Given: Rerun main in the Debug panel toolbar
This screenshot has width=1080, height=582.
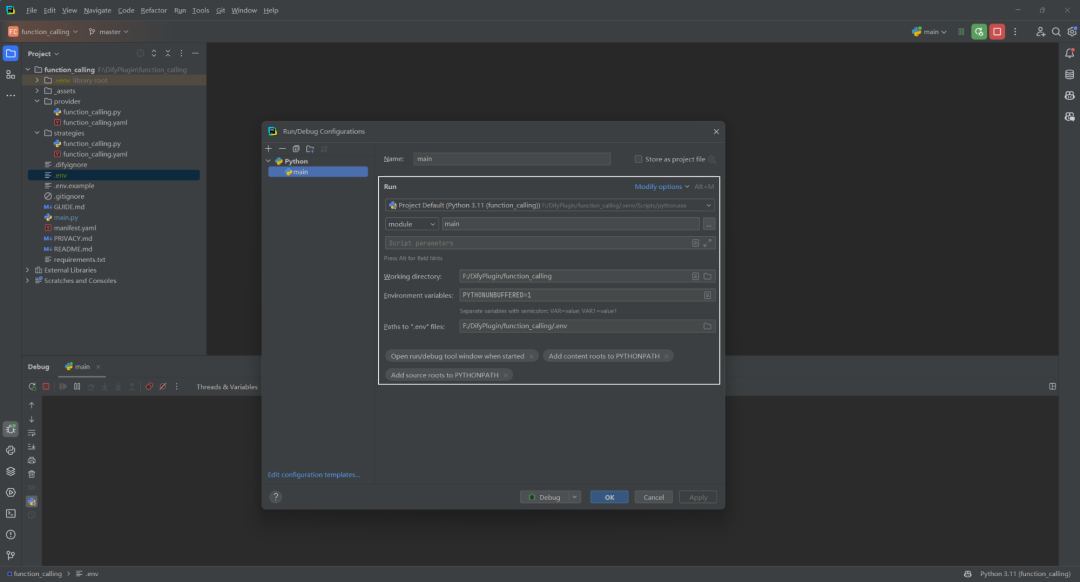Looking at the screenshot, I should tap(32, 387).
